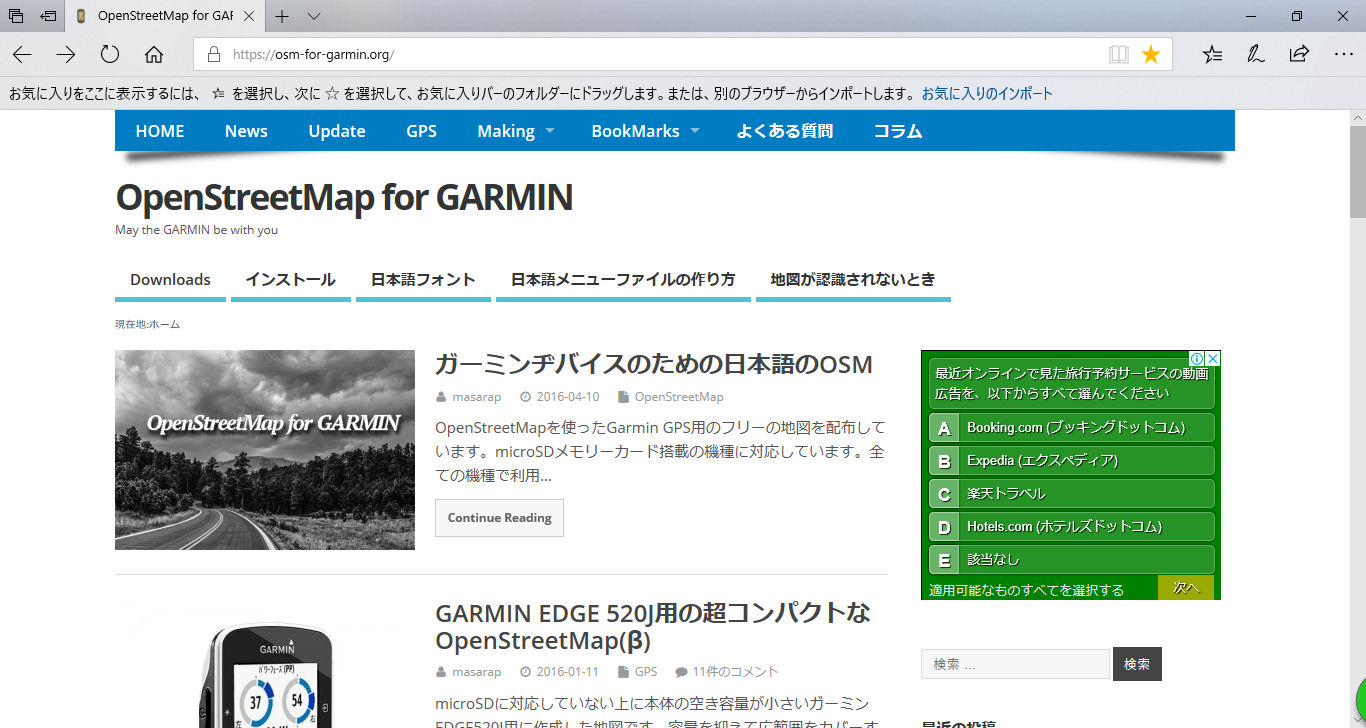1366x728 pixels.
Task: Open the 日本語フォント tab
Action: 423,280
